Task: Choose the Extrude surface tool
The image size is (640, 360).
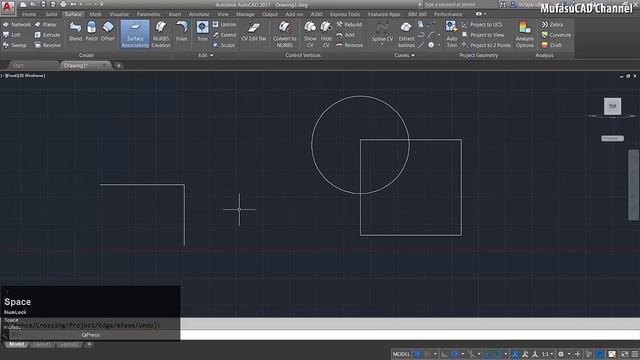Action: click(47, 35)
